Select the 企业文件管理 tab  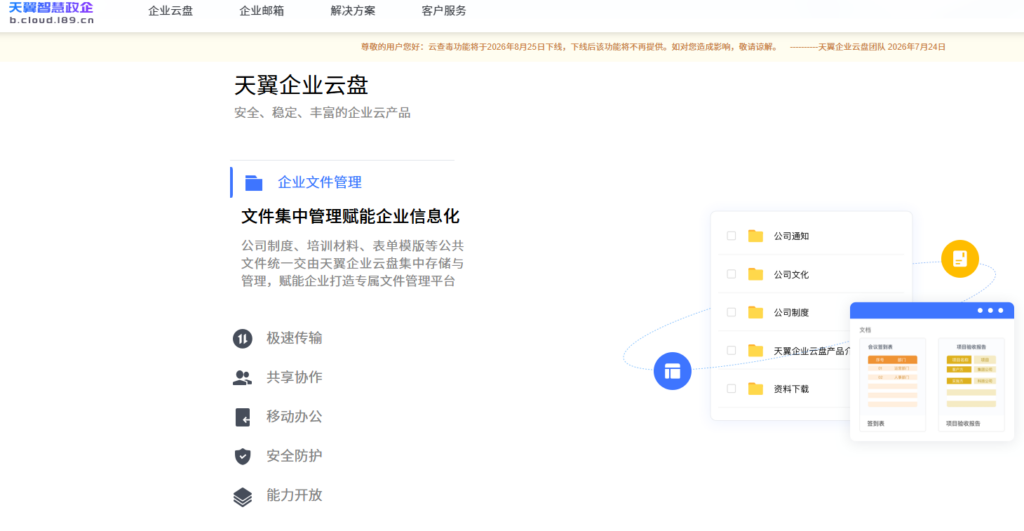point(320,182)
